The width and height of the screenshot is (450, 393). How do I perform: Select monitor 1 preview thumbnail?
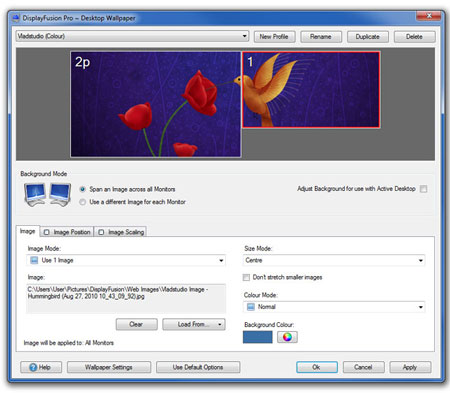click(311, 90)
